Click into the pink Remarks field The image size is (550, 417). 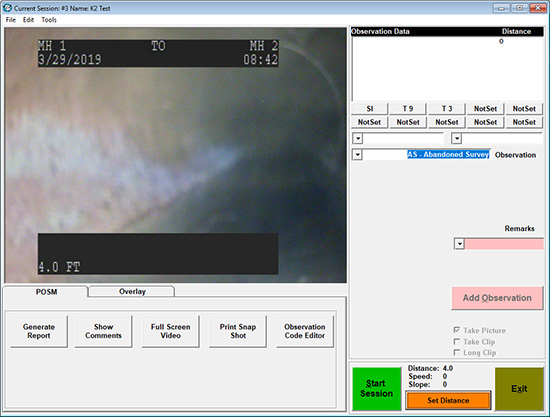[504, 244]
